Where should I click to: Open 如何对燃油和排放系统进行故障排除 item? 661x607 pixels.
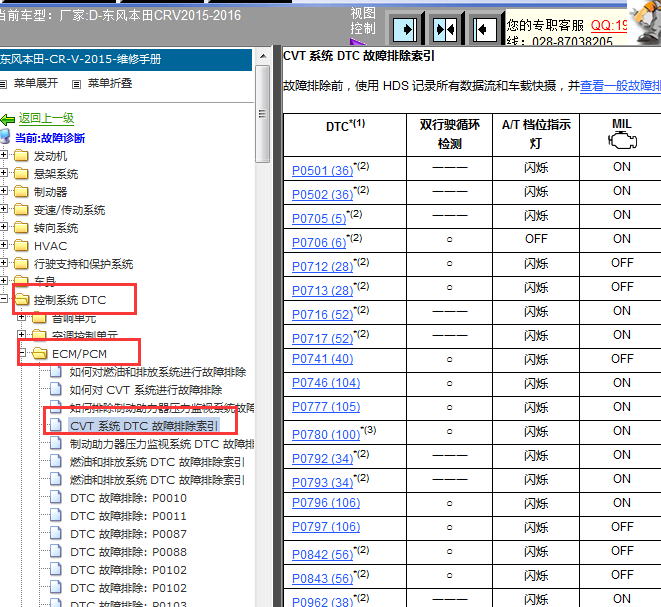(158, 372)
